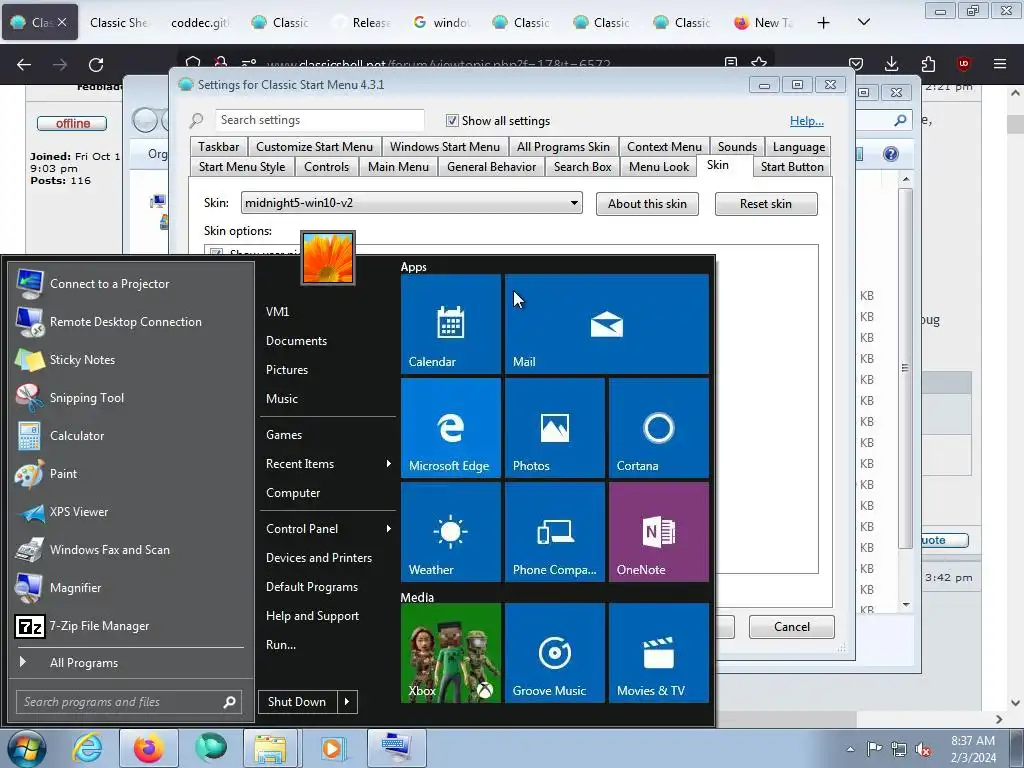Click Search programs and files box
Screen dimensions: 1024x768
point(129,702)
